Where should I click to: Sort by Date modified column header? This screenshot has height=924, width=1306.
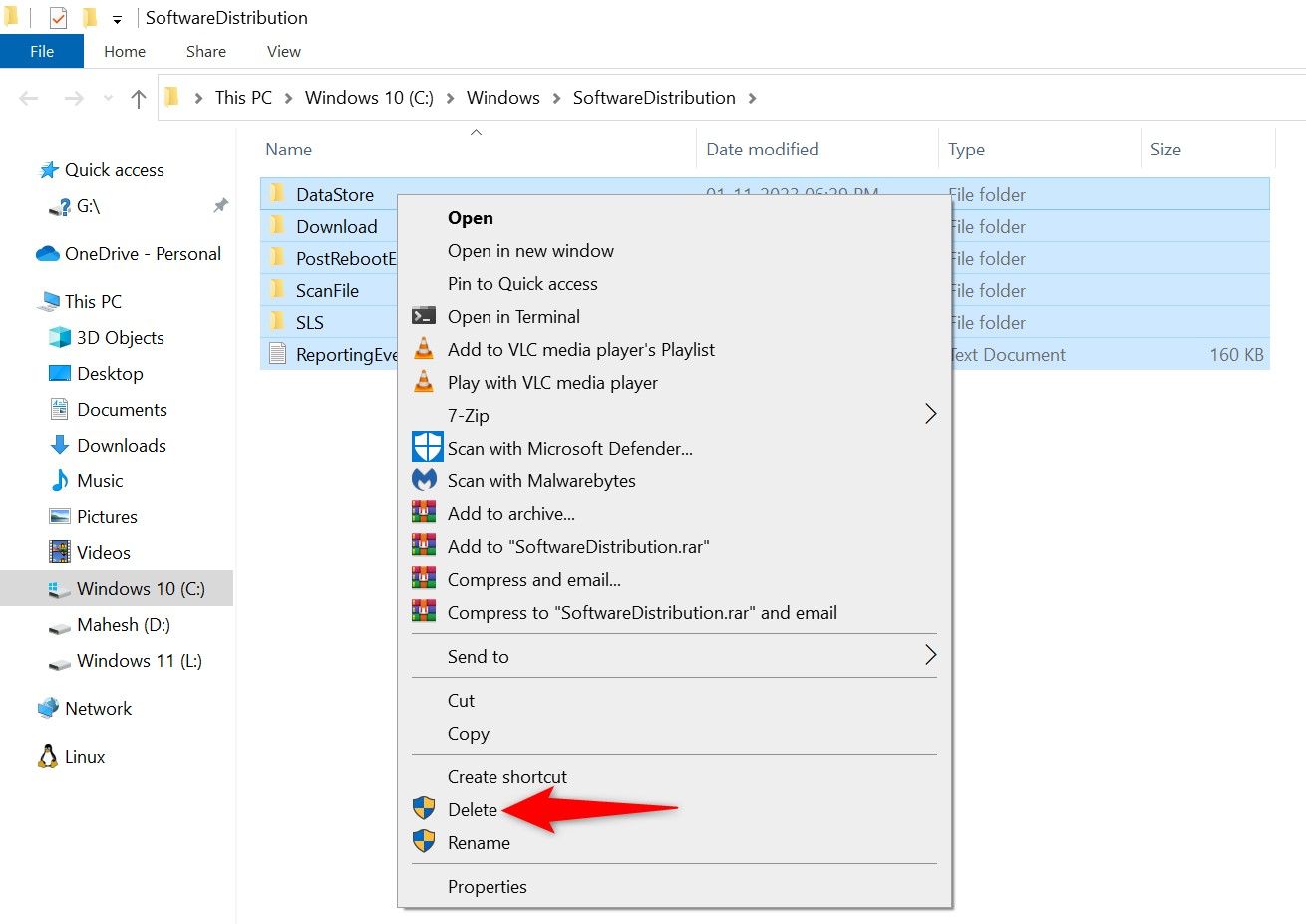(x=763, y=150)
